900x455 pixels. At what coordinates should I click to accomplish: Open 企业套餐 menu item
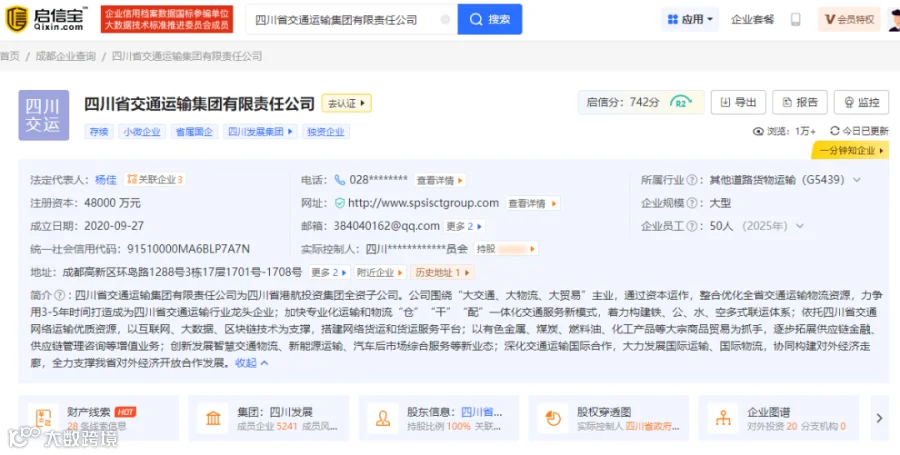(x=752, y=20)
